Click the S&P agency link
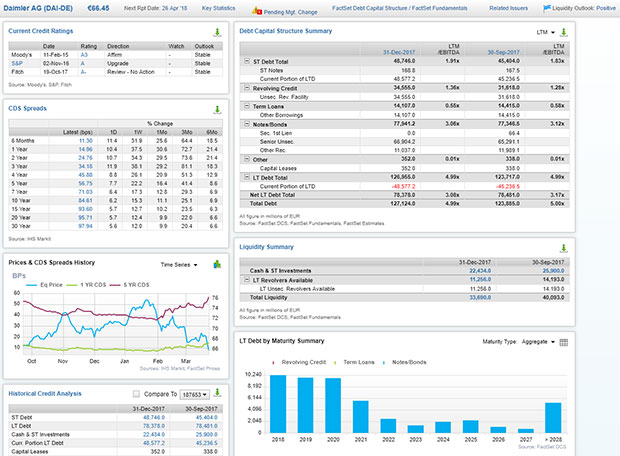This screenshot has width=620, height=456. pyautogui.click(x=17, y=63)
